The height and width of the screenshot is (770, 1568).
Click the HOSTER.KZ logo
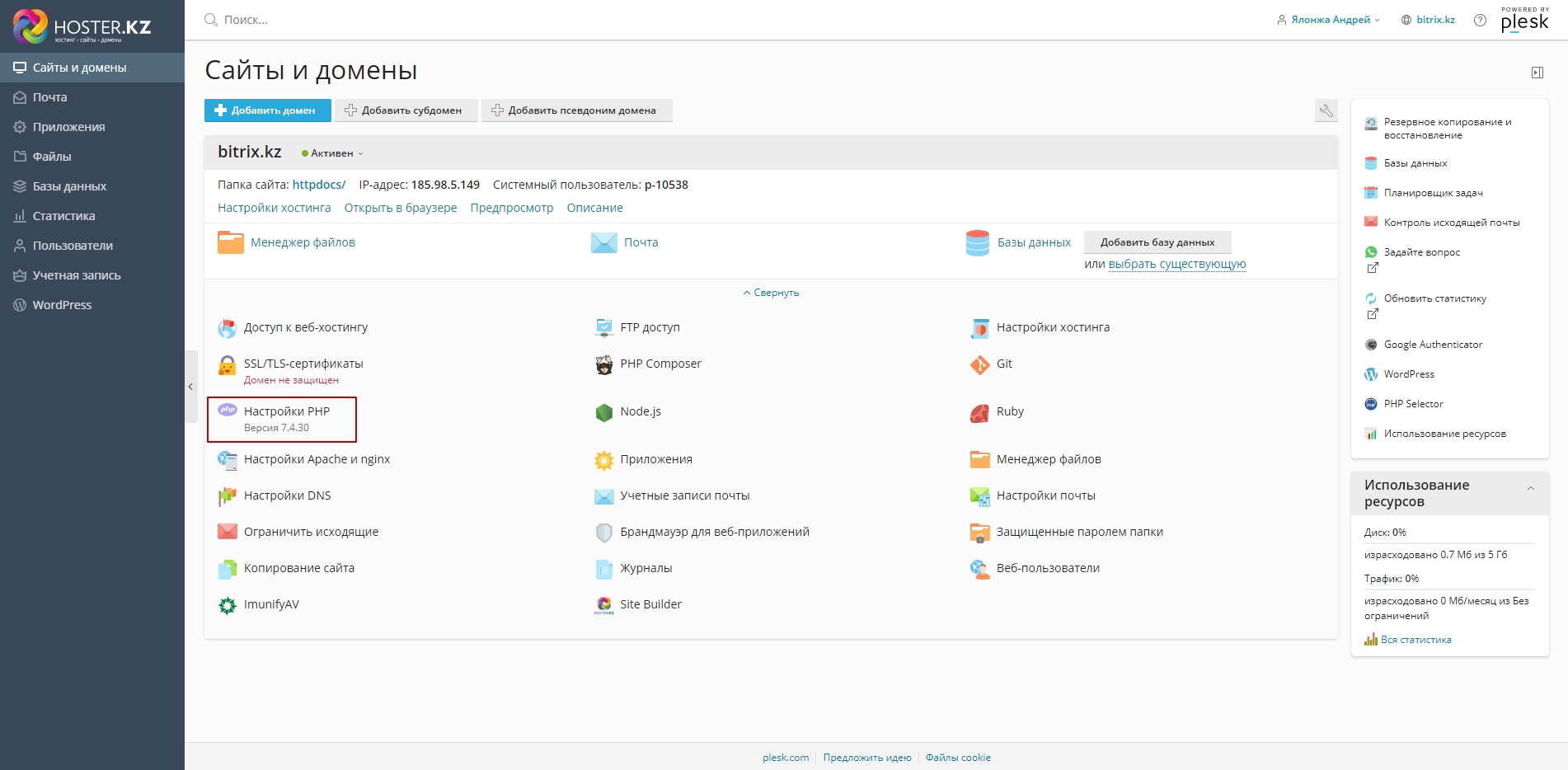[x=82, y=26]
